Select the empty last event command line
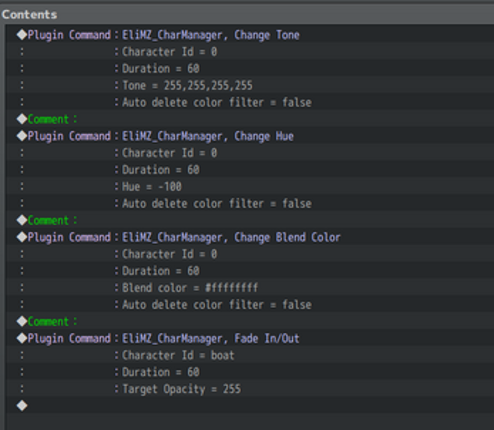494x430 pixels. 250,406
